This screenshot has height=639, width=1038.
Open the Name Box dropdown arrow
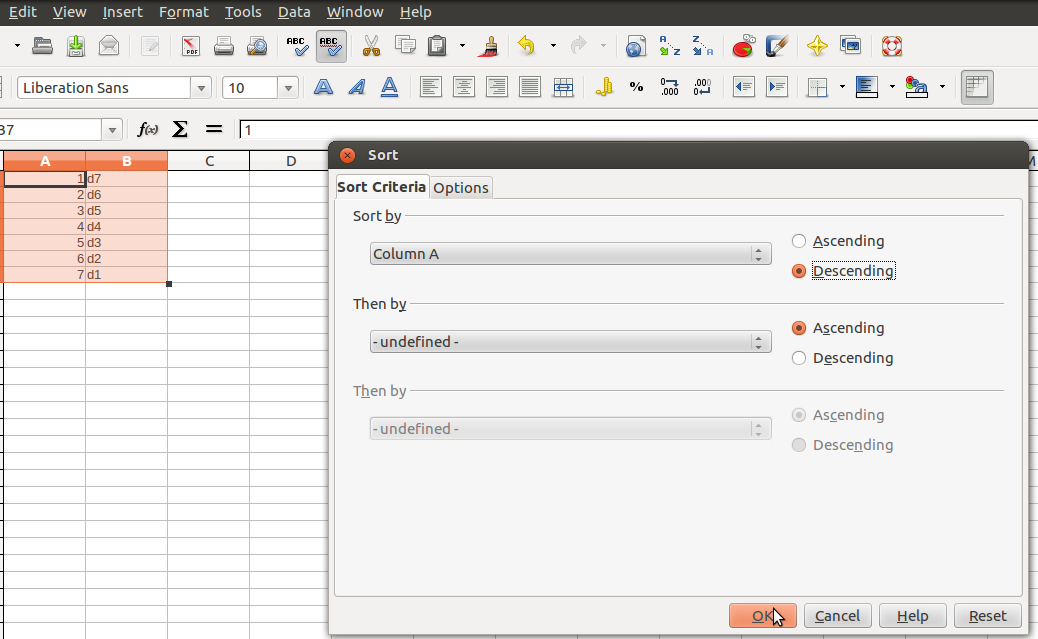click(x=112, y=130)
